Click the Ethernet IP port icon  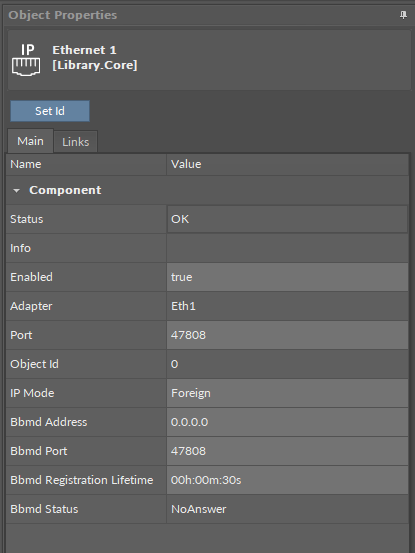click(26, 60)
